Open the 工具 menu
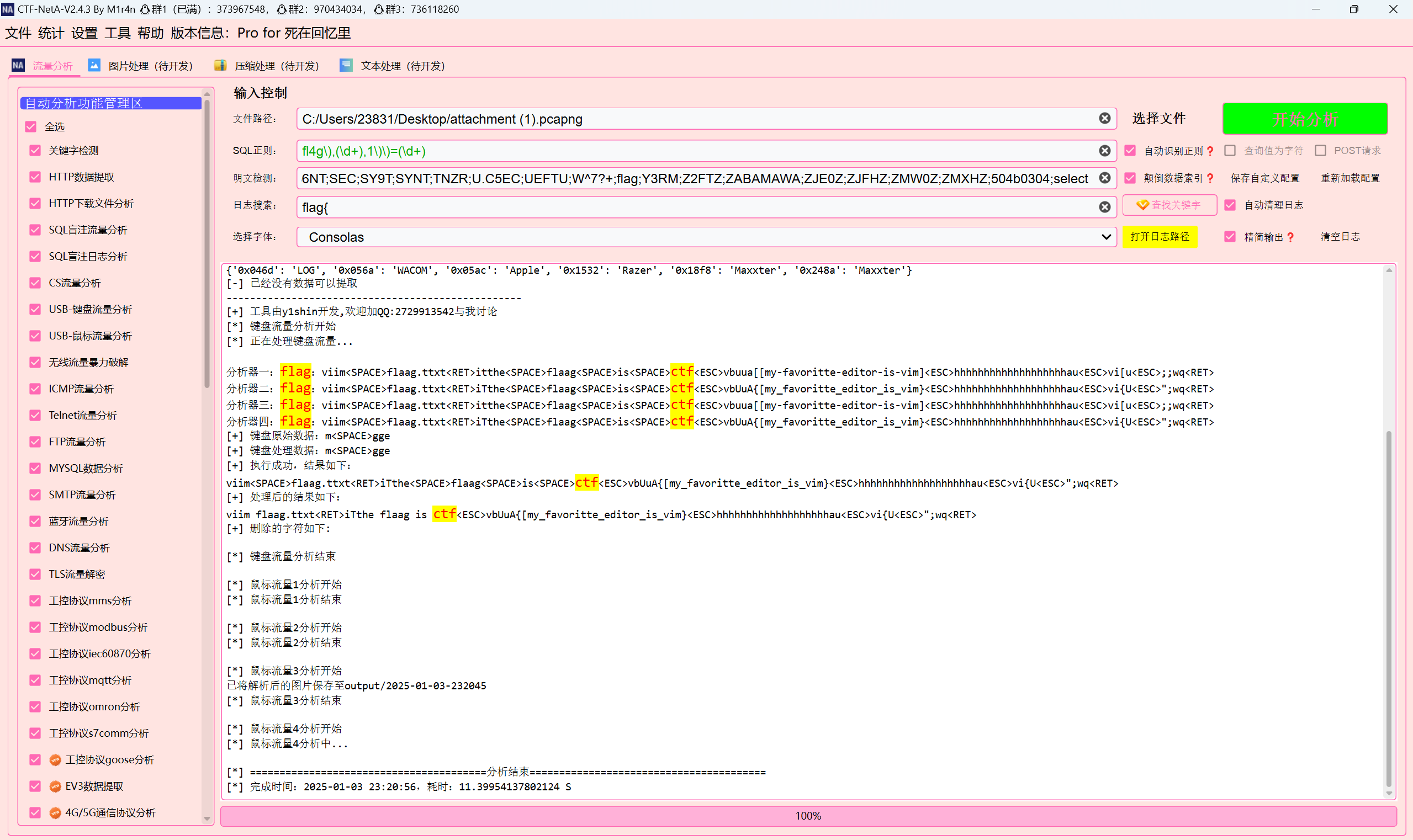 117,33
